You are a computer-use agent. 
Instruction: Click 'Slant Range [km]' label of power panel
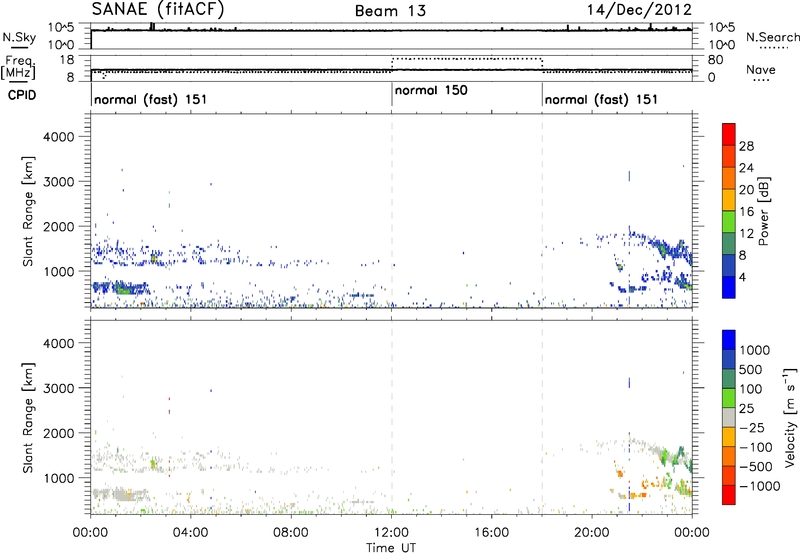point(28,211)
